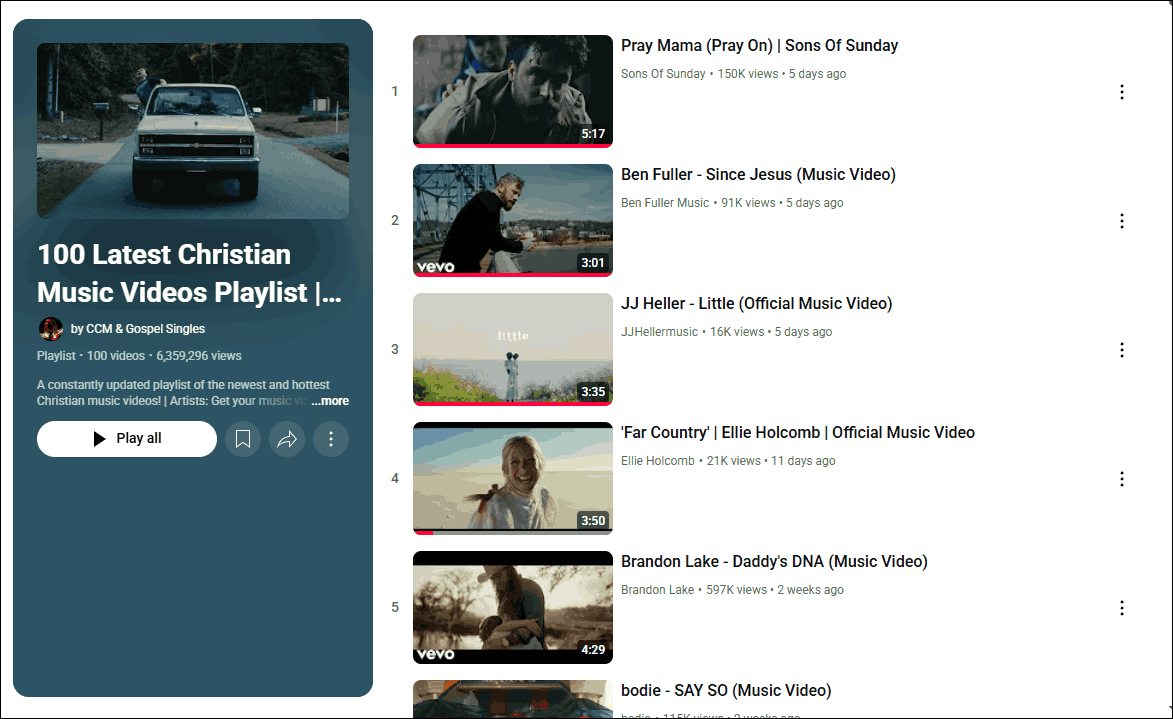The width and height of the screenshot is (1173, 719).
Task: Save the playlist with the bookmark icon
Action: (242, 438)
